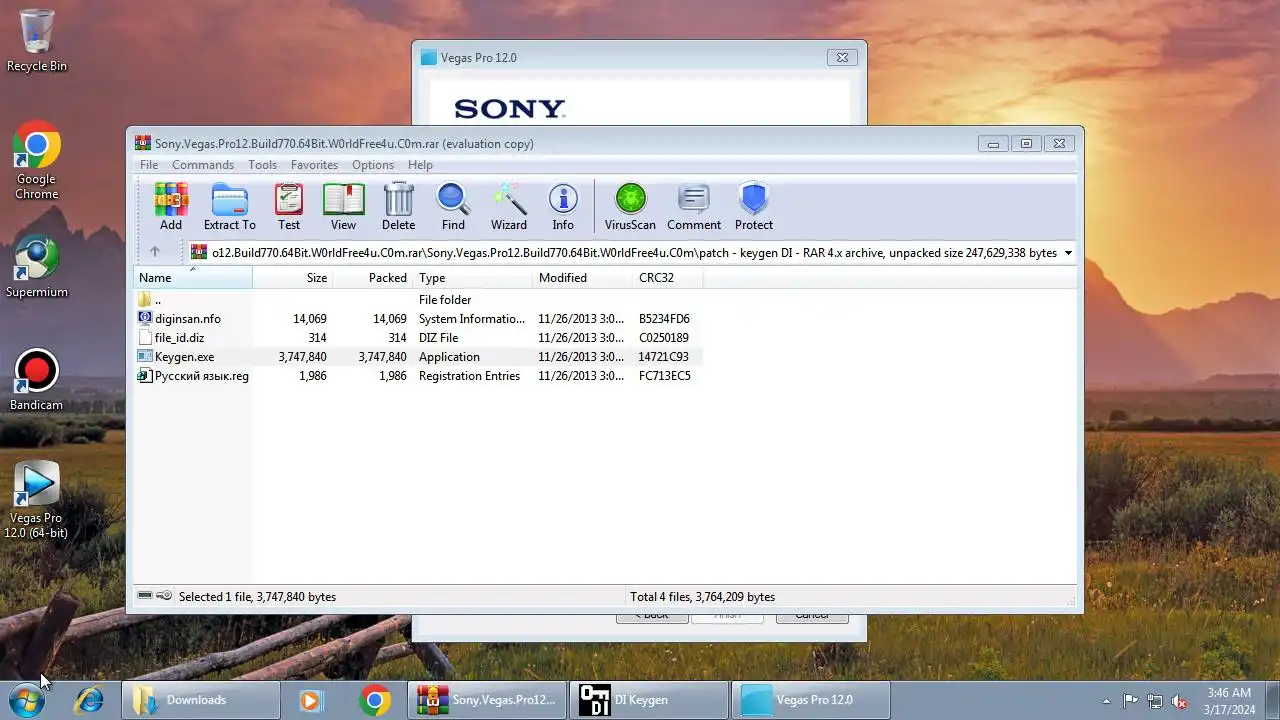Click diginsan.nfo file icon
Screen dimensions: 1280x720
145,319
